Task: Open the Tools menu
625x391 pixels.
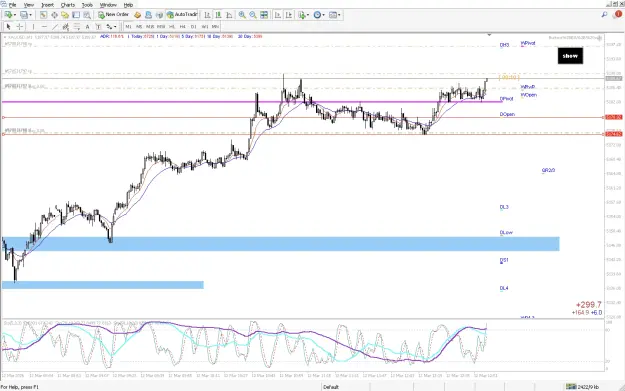Action: 87,5
